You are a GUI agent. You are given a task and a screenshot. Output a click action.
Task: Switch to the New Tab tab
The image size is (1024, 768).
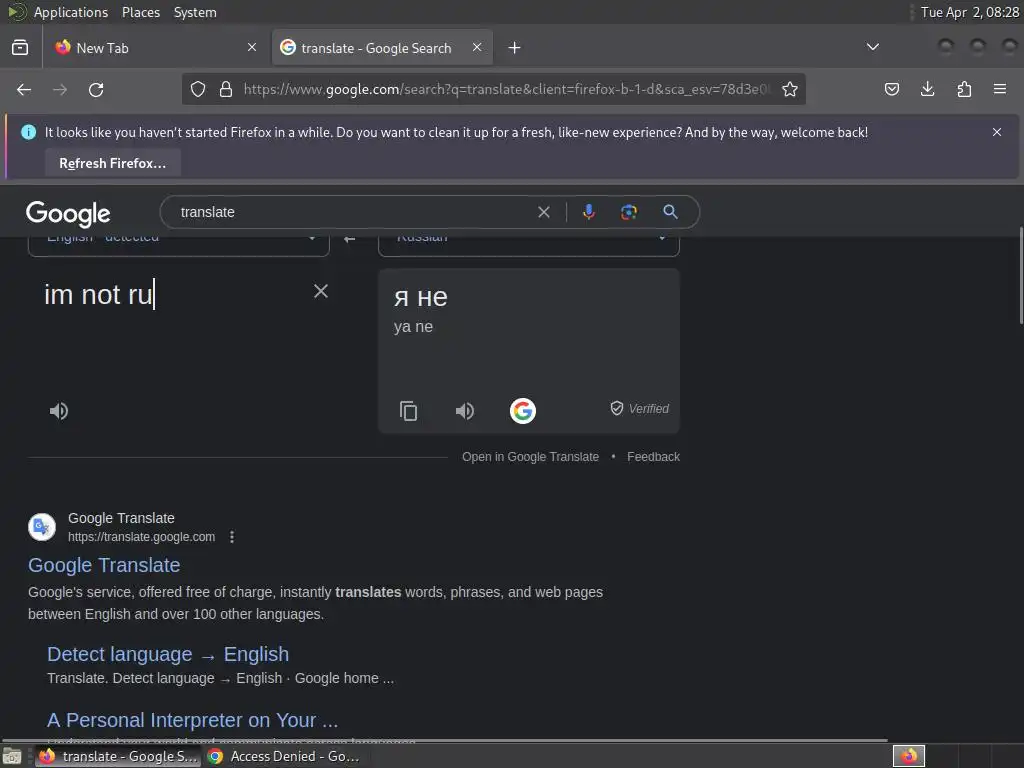coord(155,48)
